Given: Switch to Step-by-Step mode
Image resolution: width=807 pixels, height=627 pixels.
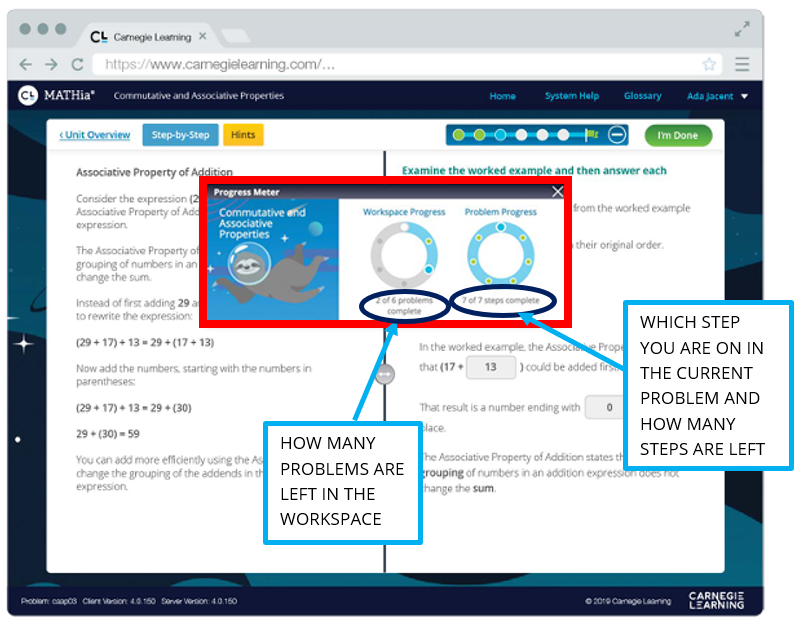Looking at the screenshot, I should pos(180,135).
